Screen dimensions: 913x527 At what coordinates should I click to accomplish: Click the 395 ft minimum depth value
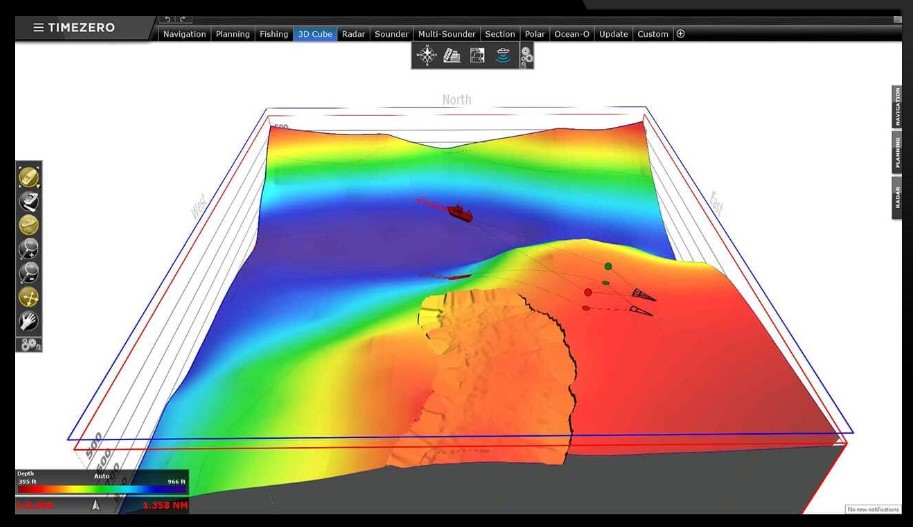pyautogui.click(x=27, y=482)
